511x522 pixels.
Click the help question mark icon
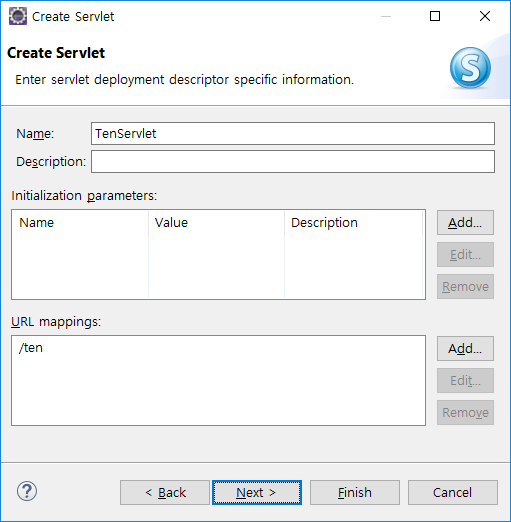pos(27,491)
